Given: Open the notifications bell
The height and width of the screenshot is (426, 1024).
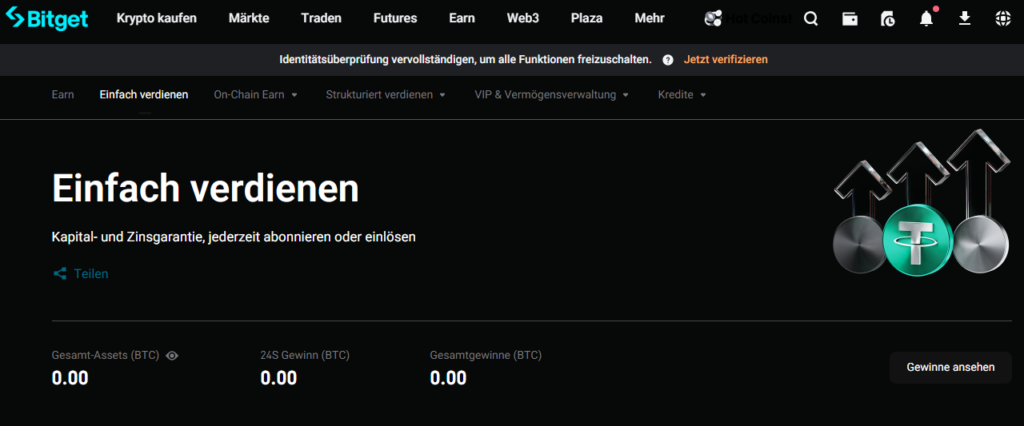Looking at the screenshot, I should pos(926,19).
